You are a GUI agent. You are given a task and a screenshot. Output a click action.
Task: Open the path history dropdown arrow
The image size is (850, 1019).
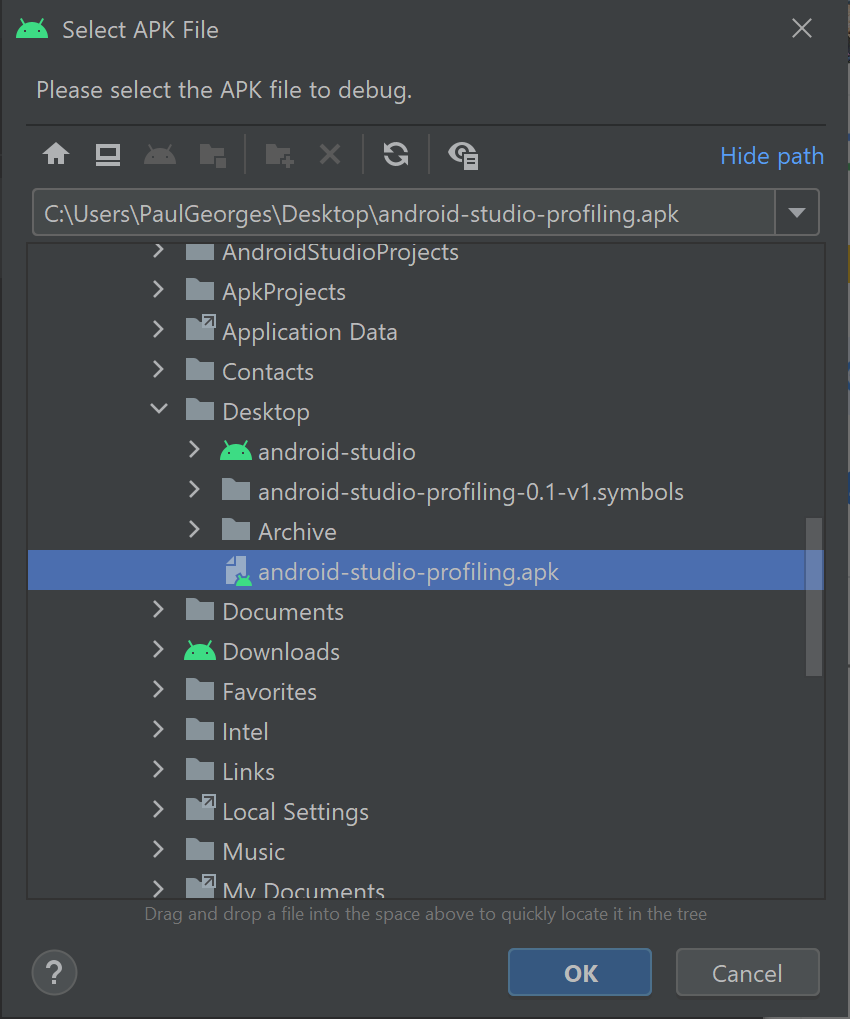click(x=797, y=213)
